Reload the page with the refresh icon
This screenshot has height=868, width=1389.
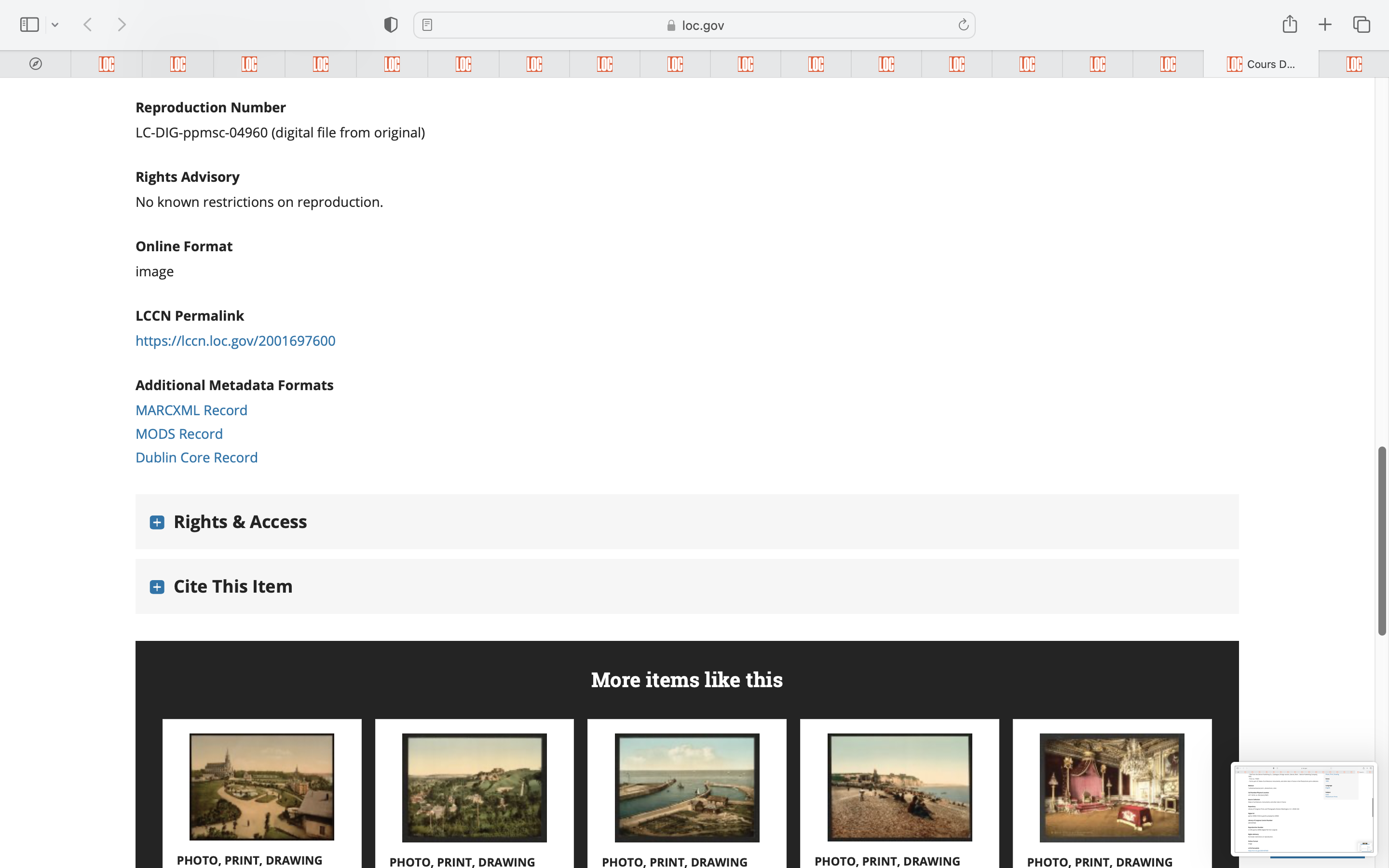point(963,25)
